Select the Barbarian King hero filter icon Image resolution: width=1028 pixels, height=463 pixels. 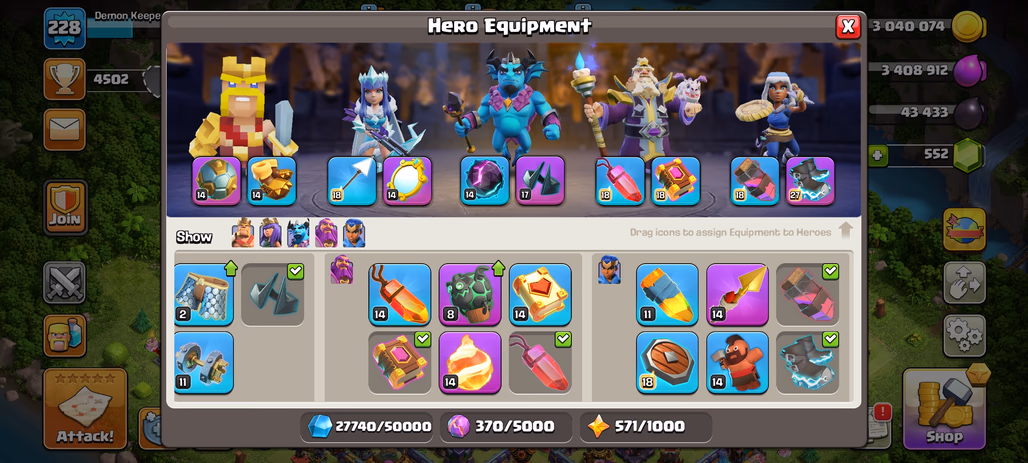tap(243, 233)
